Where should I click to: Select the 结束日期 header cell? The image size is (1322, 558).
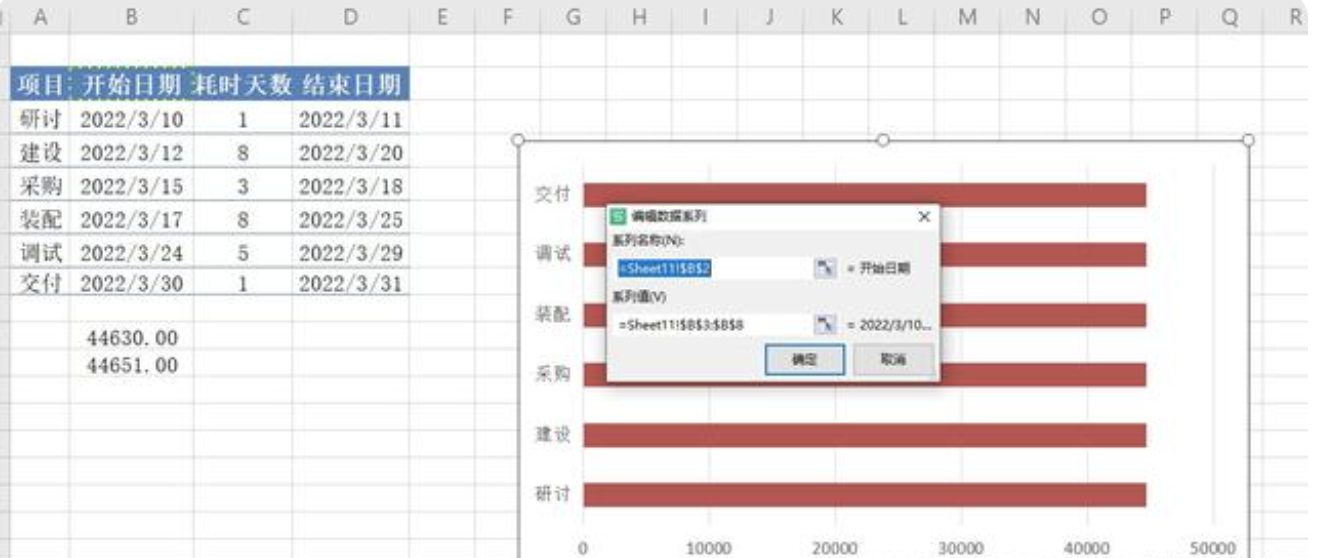[x=350, y=84]
